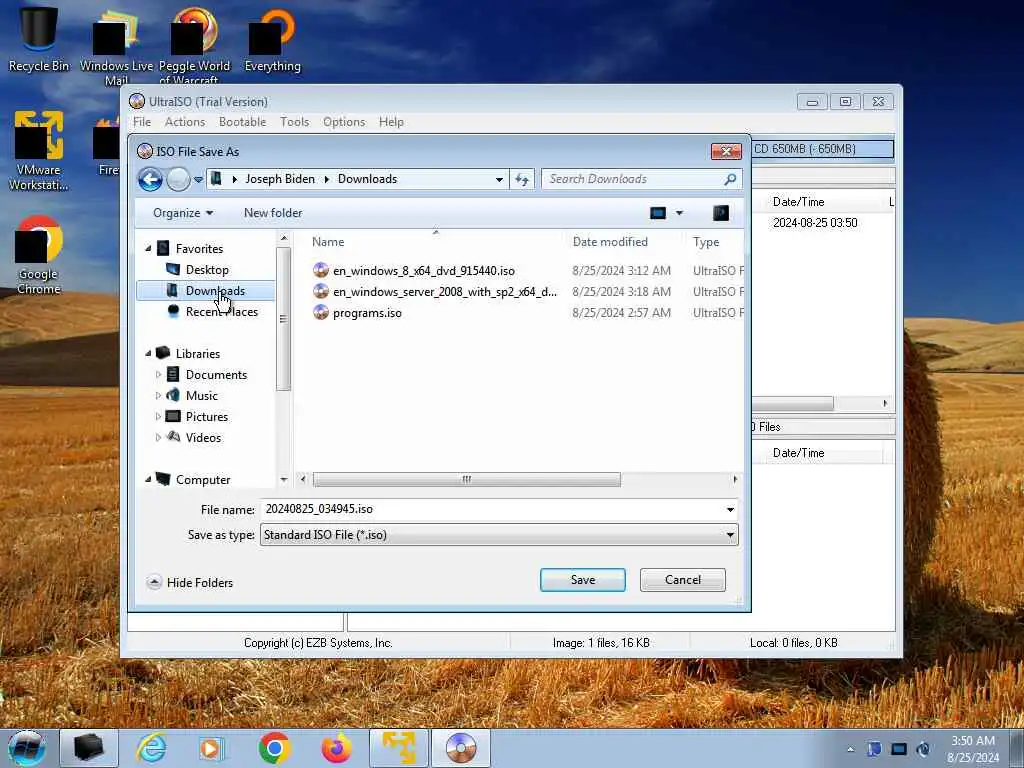
Task: Click Hide Folders toggle button
Action: [190, 583]
